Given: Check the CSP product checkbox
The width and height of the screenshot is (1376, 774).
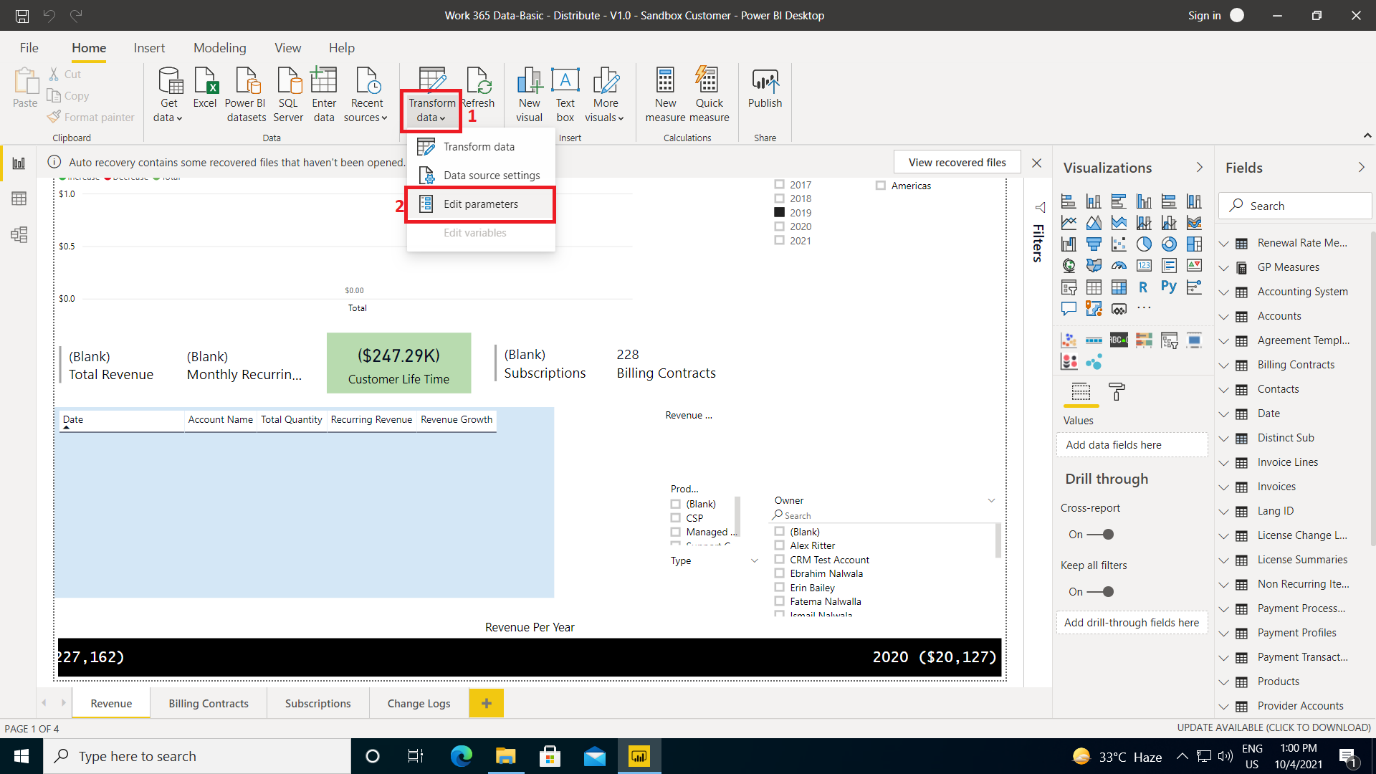Looking at the screenshot, I should coord(676,519).
